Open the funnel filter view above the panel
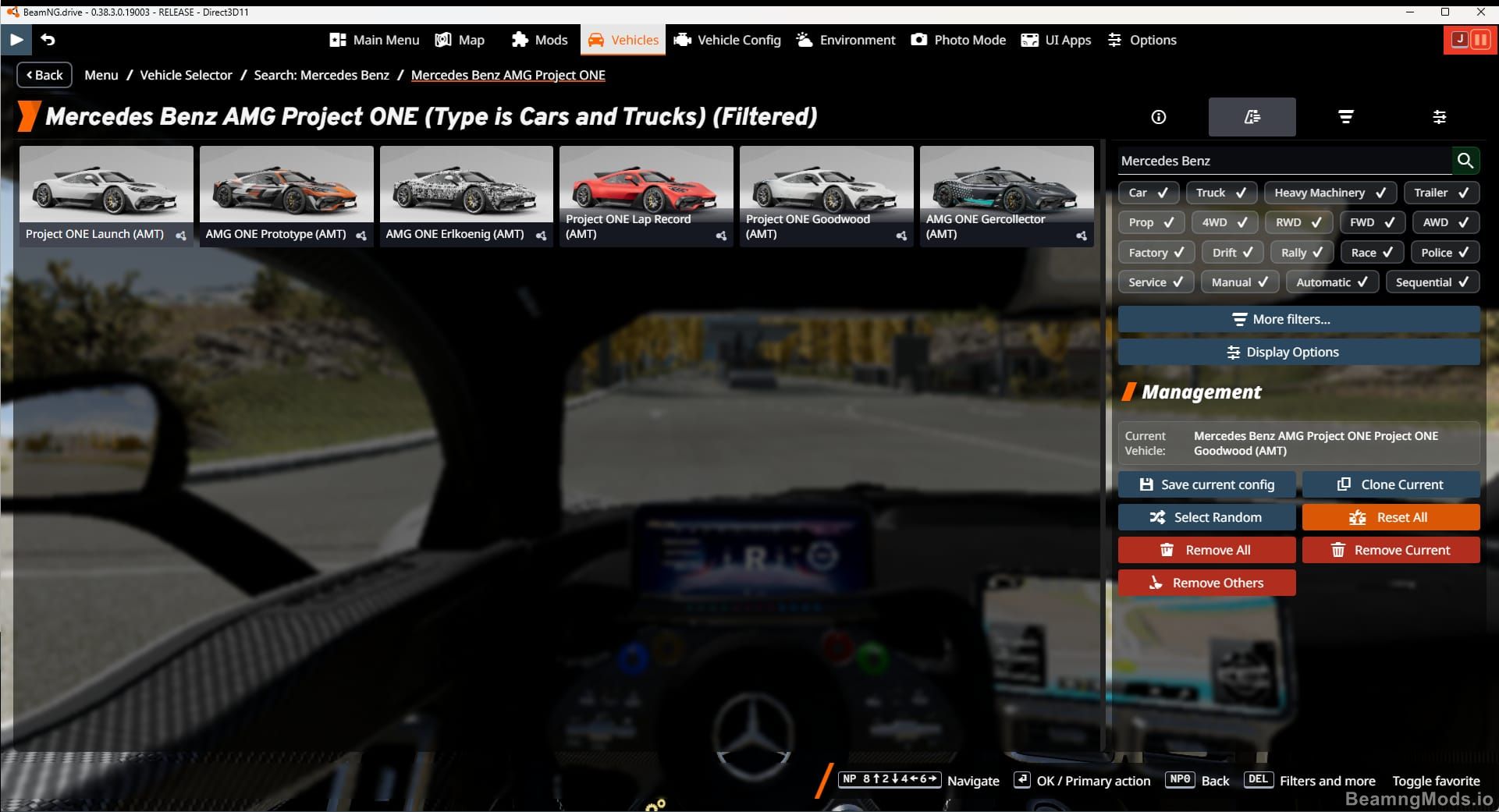The height and width of the screenshot is (812, 1499). coord(1346,117)
